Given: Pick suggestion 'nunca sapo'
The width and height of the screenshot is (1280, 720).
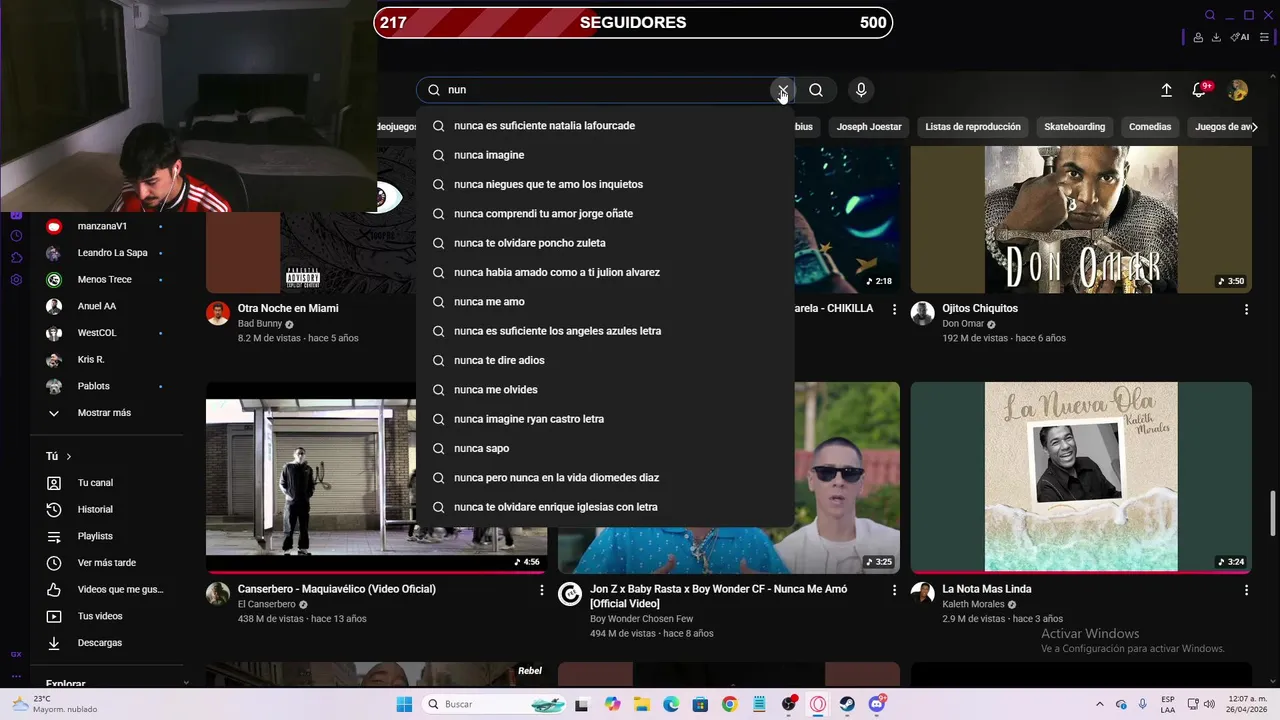Looking at the screenshot, I should pos(605,448).
